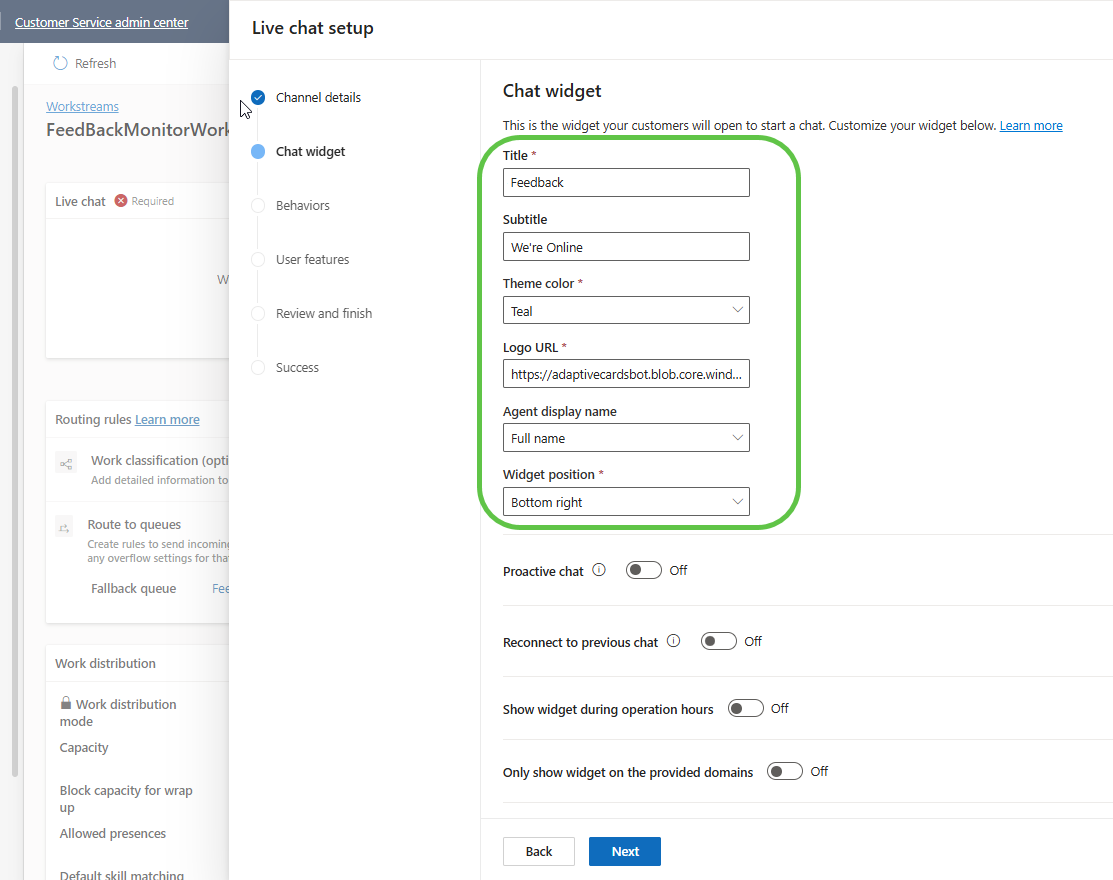Click the Live chat Required error icon
Viewport: 1113px width, 880px height.
(x=121, y=201)
